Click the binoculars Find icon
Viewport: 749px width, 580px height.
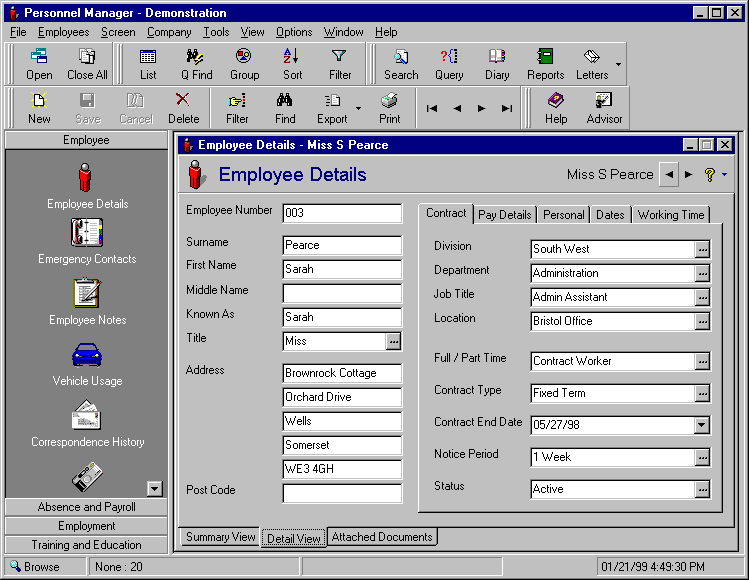(x=285, y=108)
